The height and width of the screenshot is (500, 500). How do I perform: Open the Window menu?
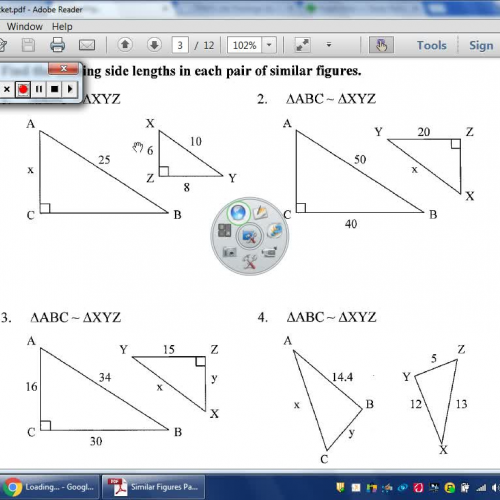point(25,26)
